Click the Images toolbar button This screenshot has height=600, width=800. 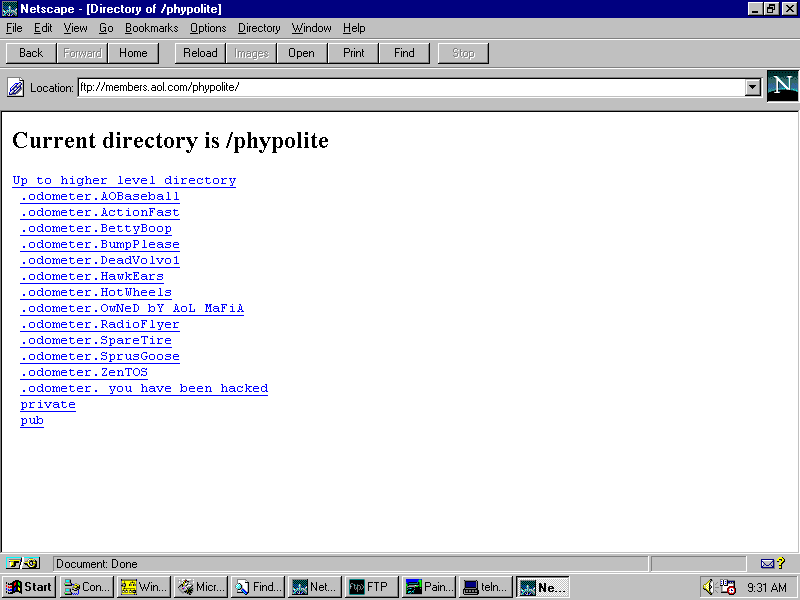(251, 53)
